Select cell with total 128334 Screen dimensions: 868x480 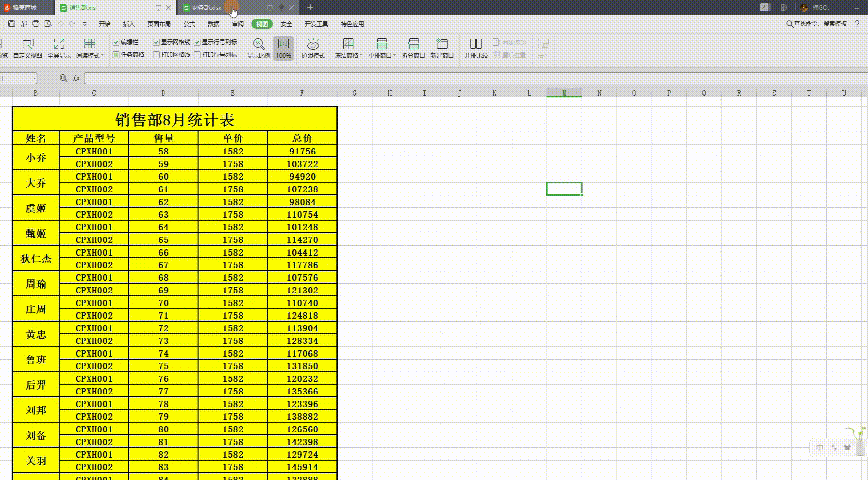[302, 340]
